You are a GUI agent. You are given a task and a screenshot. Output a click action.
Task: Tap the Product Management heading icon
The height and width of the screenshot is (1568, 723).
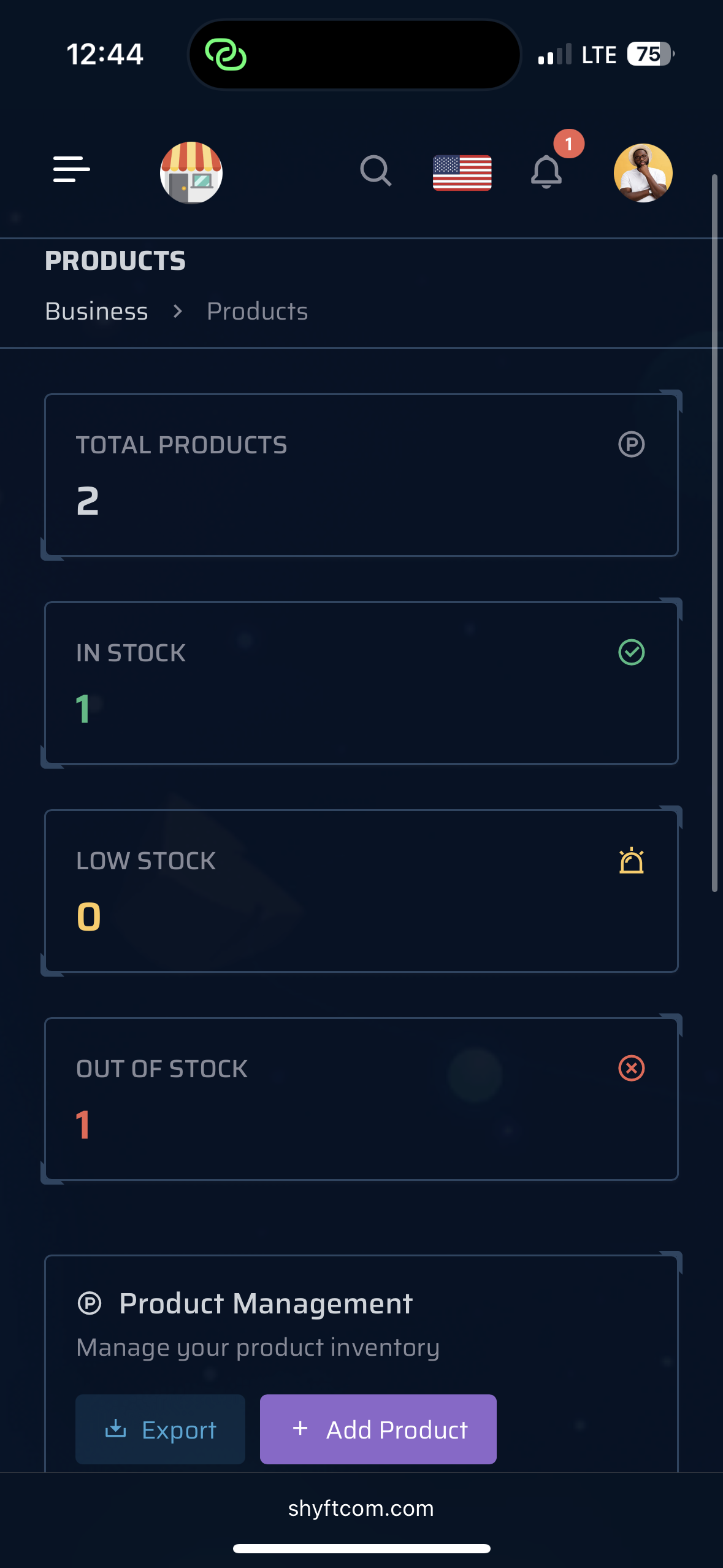click(x=90, y=1303)
